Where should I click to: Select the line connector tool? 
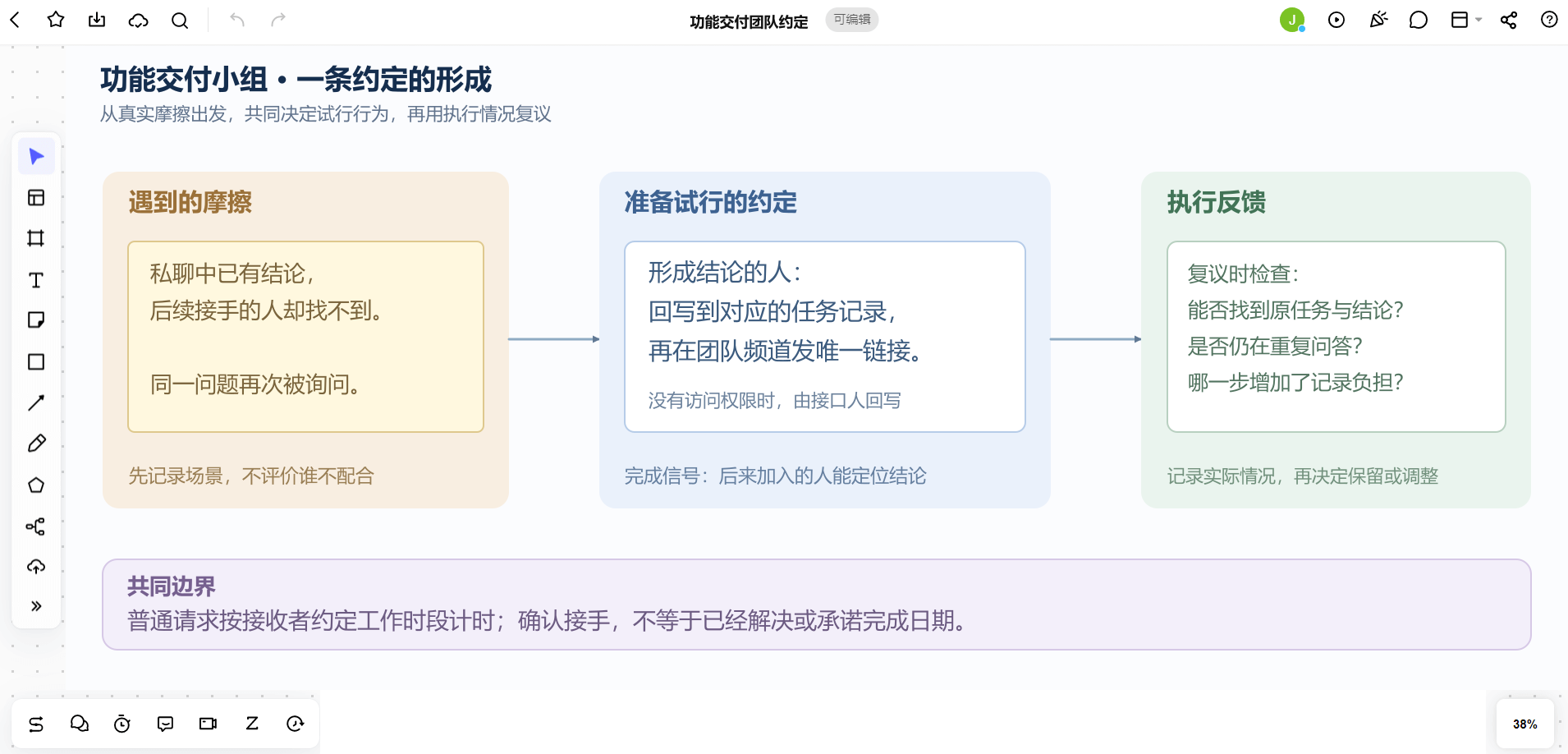[x=36, y=402]
